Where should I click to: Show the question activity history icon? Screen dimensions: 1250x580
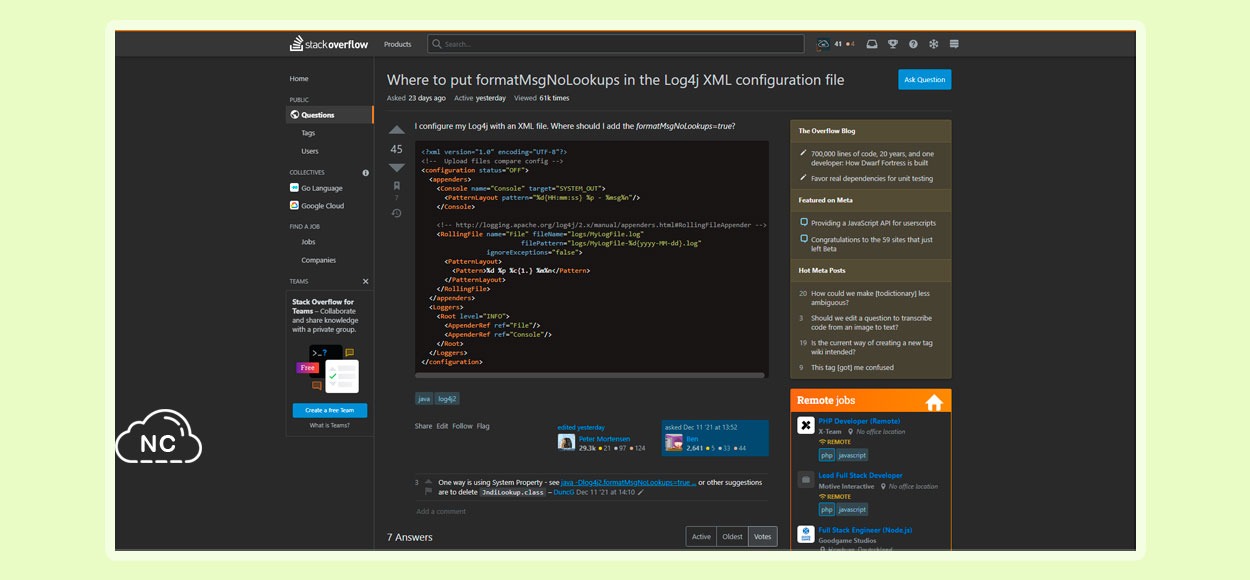coord(397,213)
